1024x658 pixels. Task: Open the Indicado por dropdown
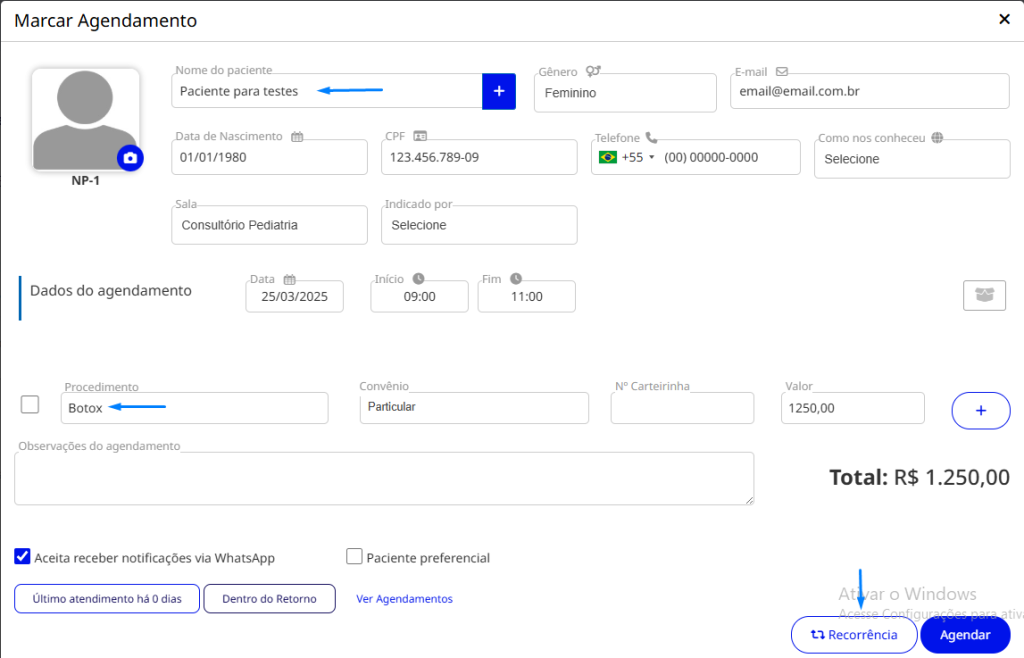(479, 225)
